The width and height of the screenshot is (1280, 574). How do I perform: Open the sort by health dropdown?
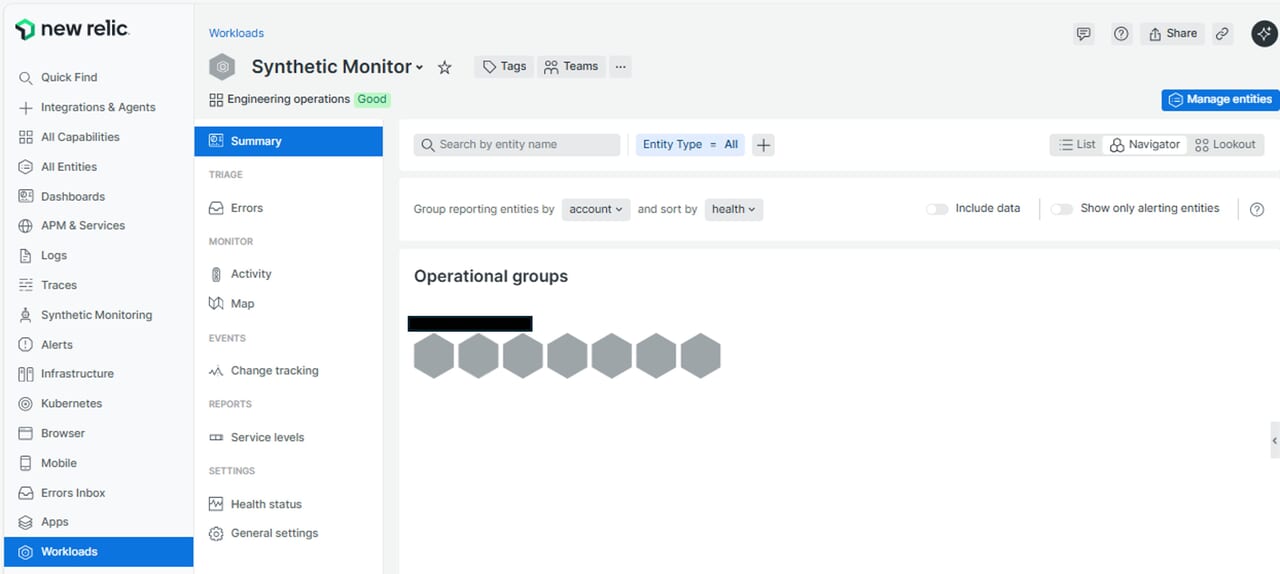click(733, 209)
